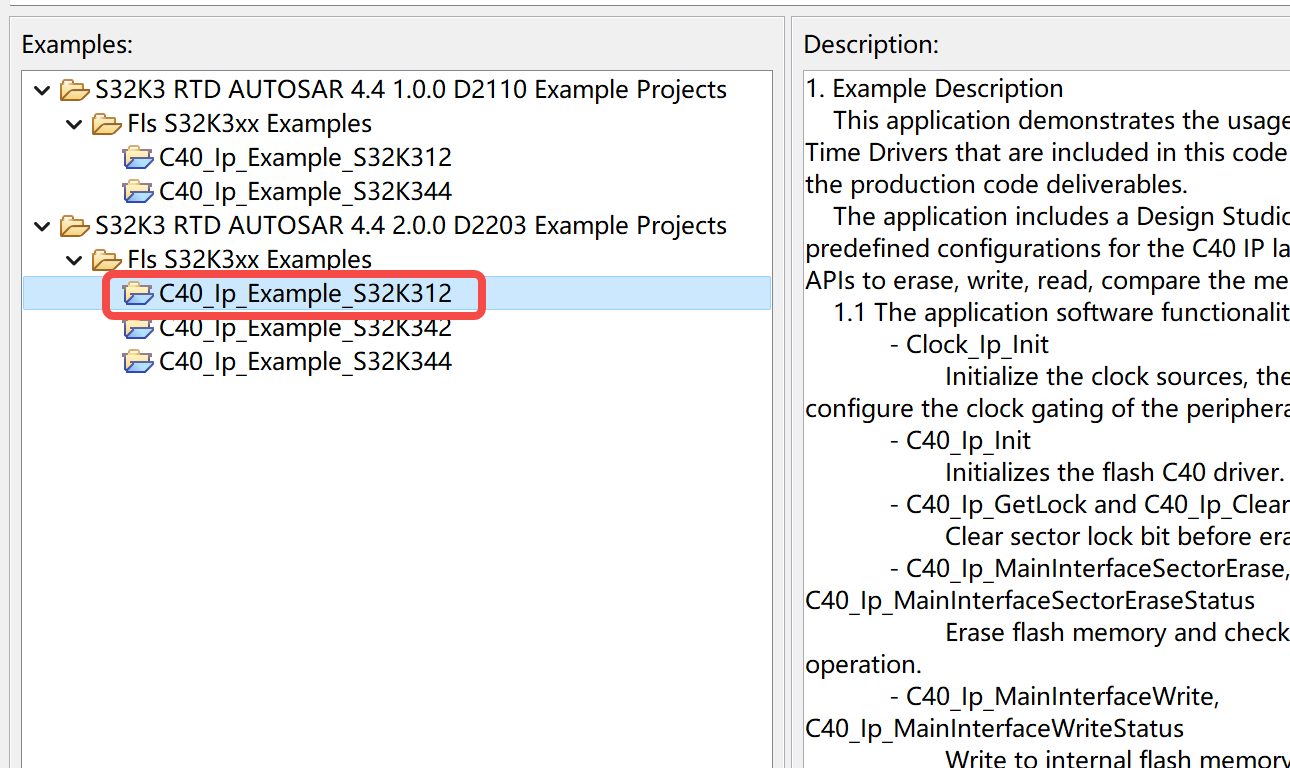The width and height of the screenshot is (1290, 768).
Task: Click the "- Clock_Ip_Init" line in the description
Action: [x=969, y=345]
